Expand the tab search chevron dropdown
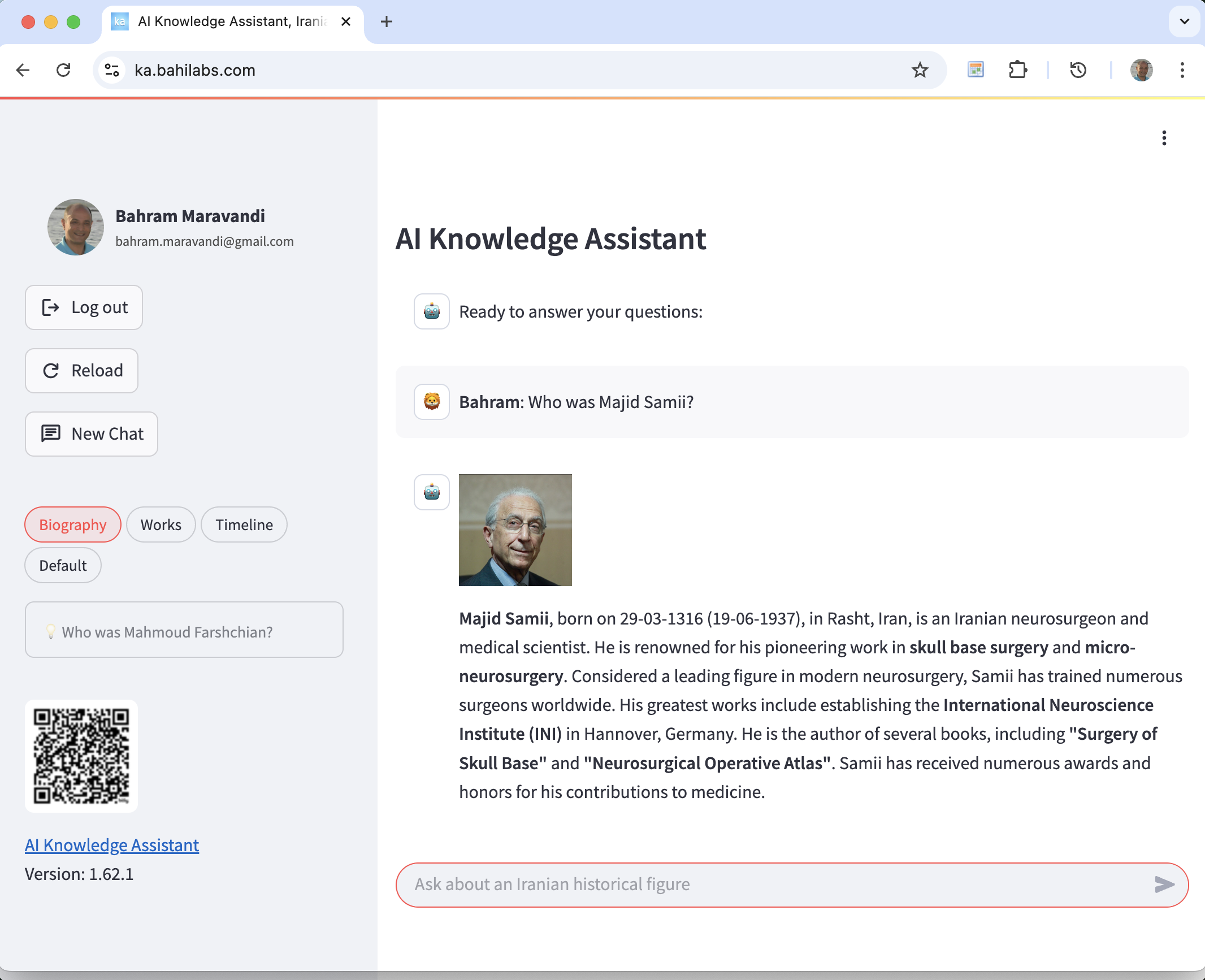 tap(1185, 21)
